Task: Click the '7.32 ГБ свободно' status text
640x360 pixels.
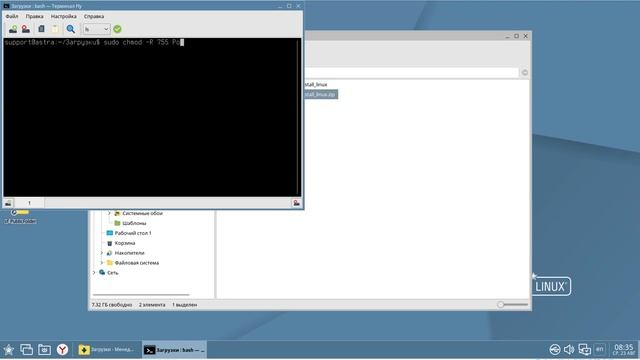Action: click(x=112, y=305)
